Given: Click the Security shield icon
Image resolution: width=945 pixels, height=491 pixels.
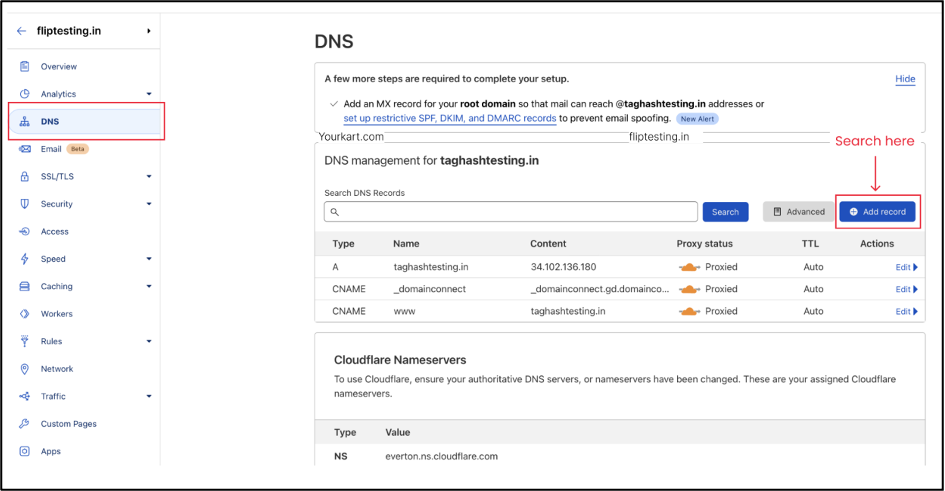Looking at the screenshot, I should [24, 204].
